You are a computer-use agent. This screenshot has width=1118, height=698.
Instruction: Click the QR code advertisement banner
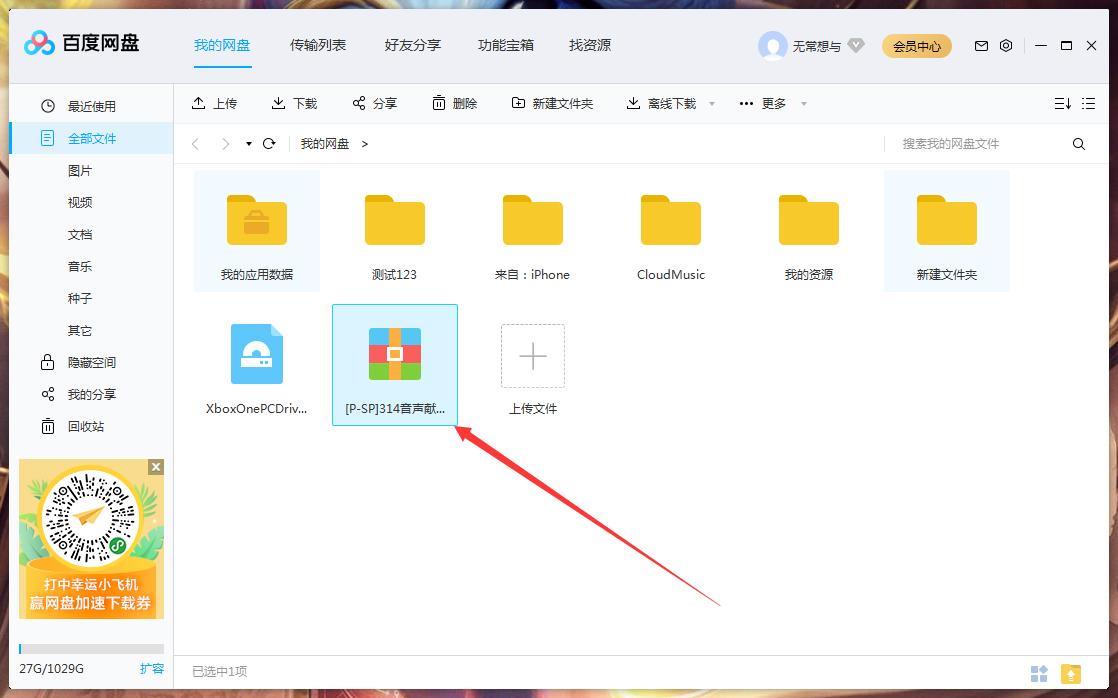click(91, 539)
